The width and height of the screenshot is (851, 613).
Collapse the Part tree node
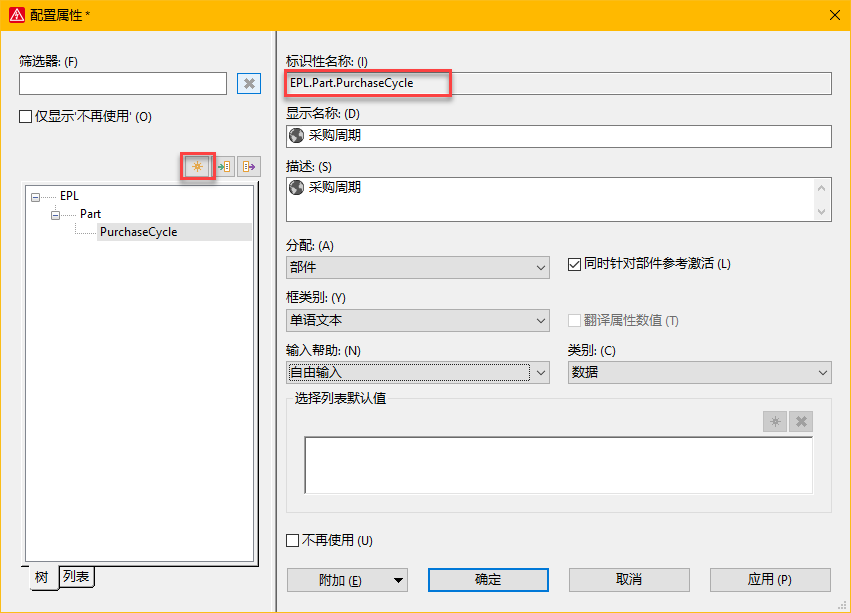point(55,215)
